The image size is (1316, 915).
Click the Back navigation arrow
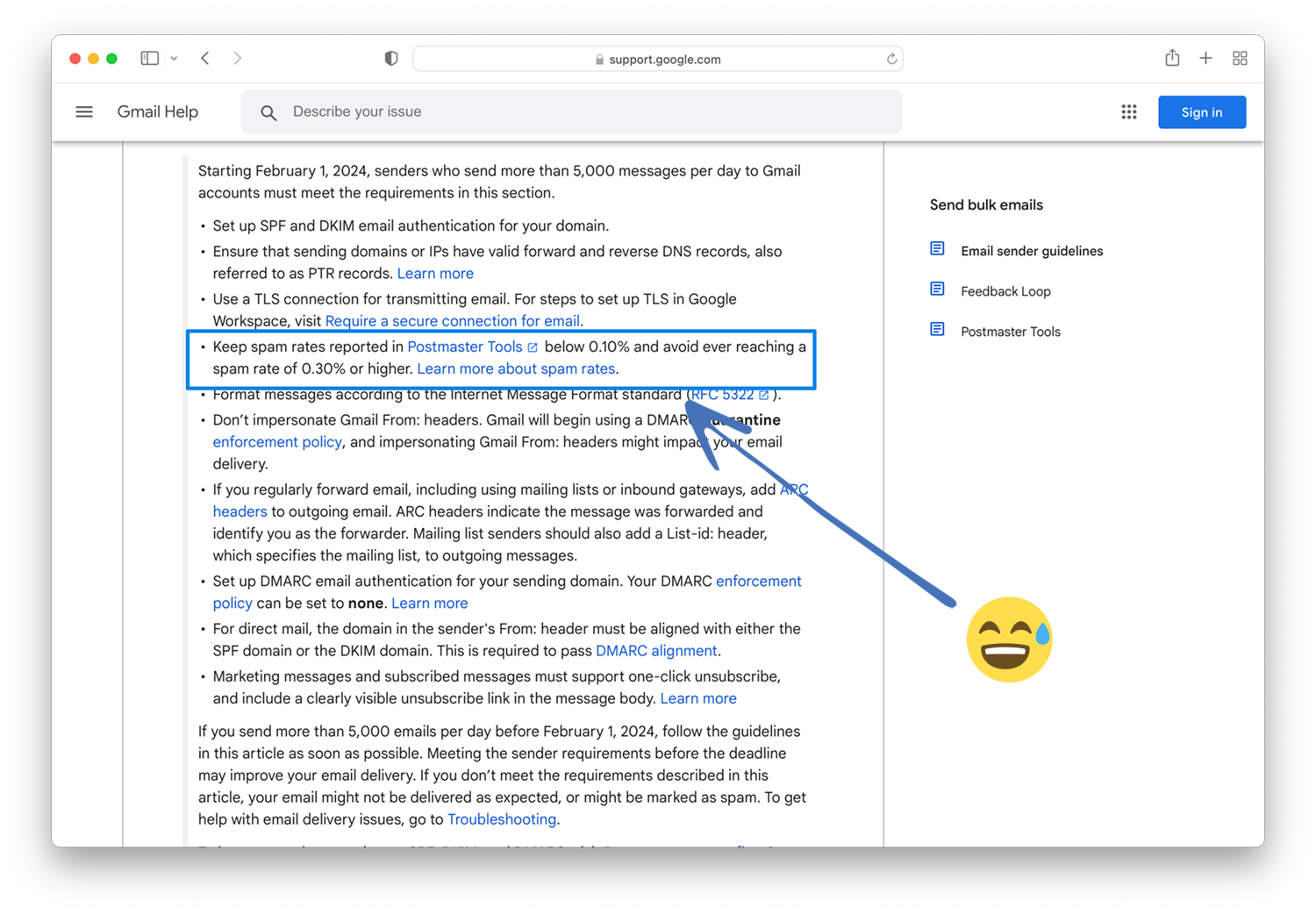pos(204,57)
